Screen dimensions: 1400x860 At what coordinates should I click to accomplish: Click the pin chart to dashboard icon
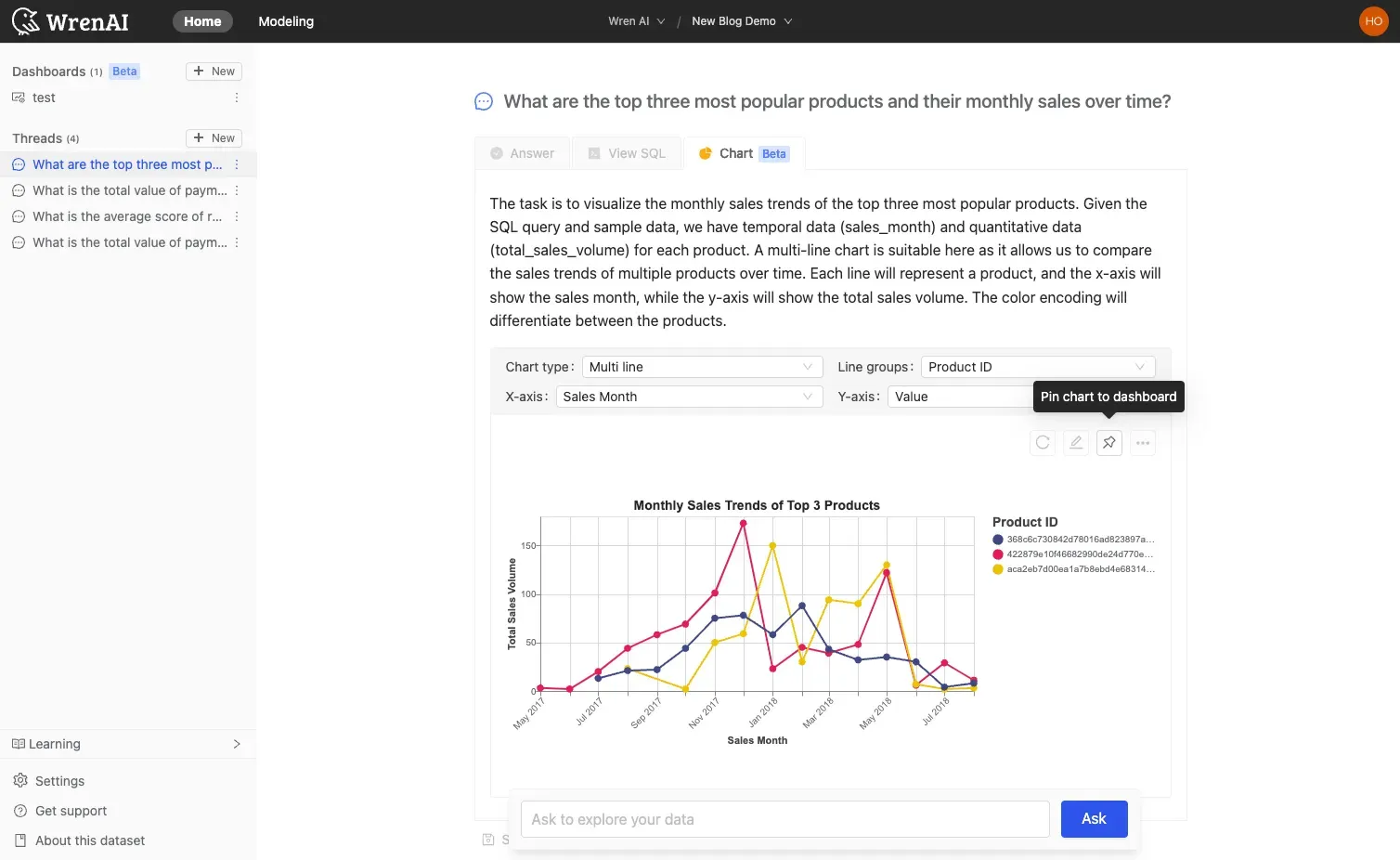[1108, 443]
